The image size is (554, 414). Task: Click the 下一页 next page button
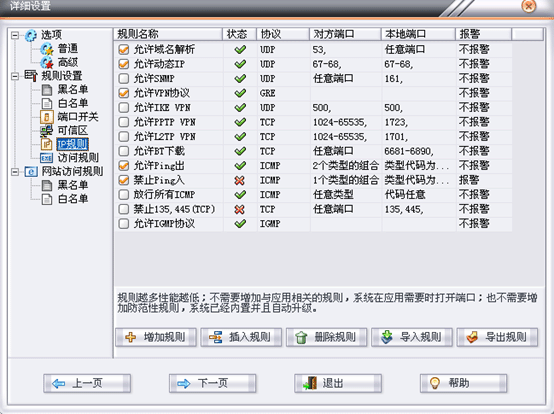point(213,383)
